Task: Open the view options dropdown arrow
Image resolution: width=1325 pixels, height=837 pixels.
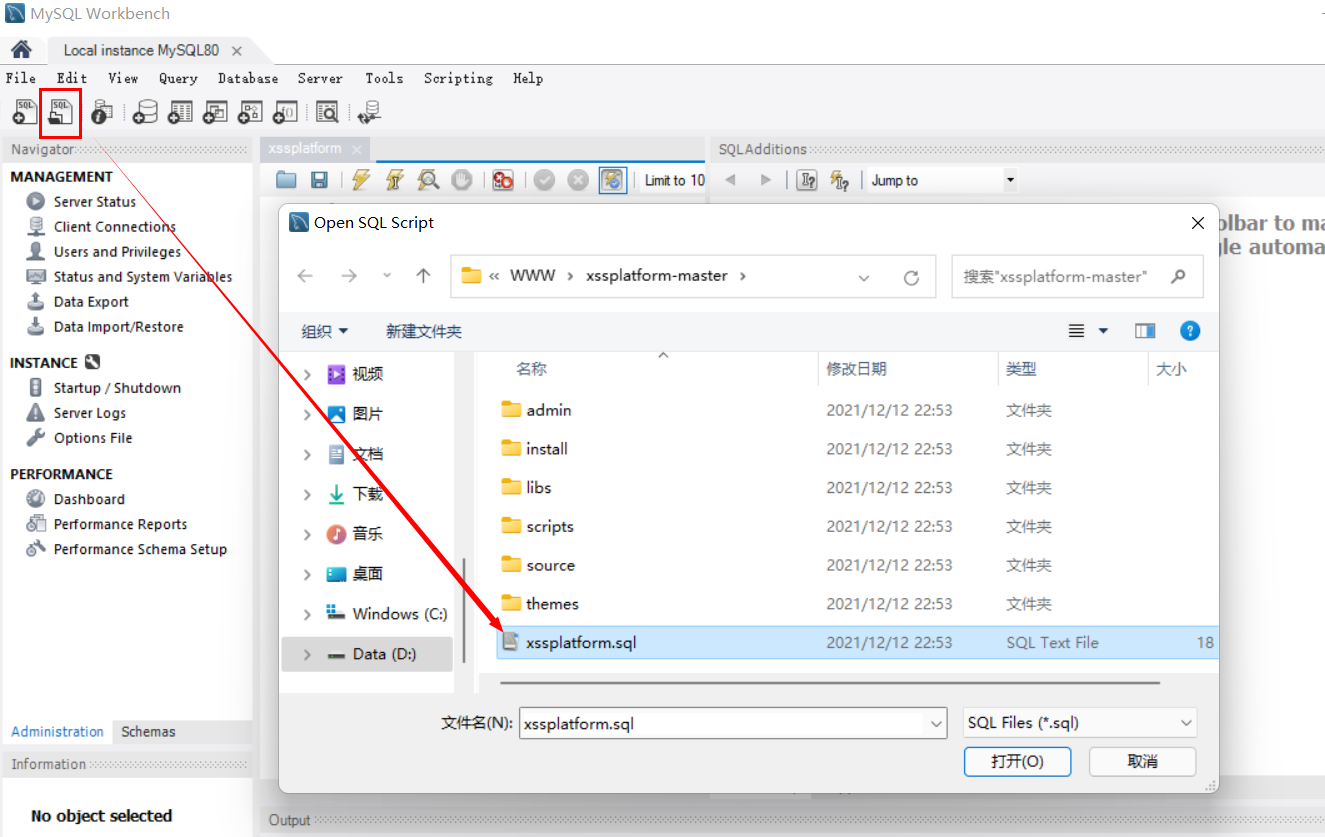Action: pyautogui.click(x=1104, y=331)
